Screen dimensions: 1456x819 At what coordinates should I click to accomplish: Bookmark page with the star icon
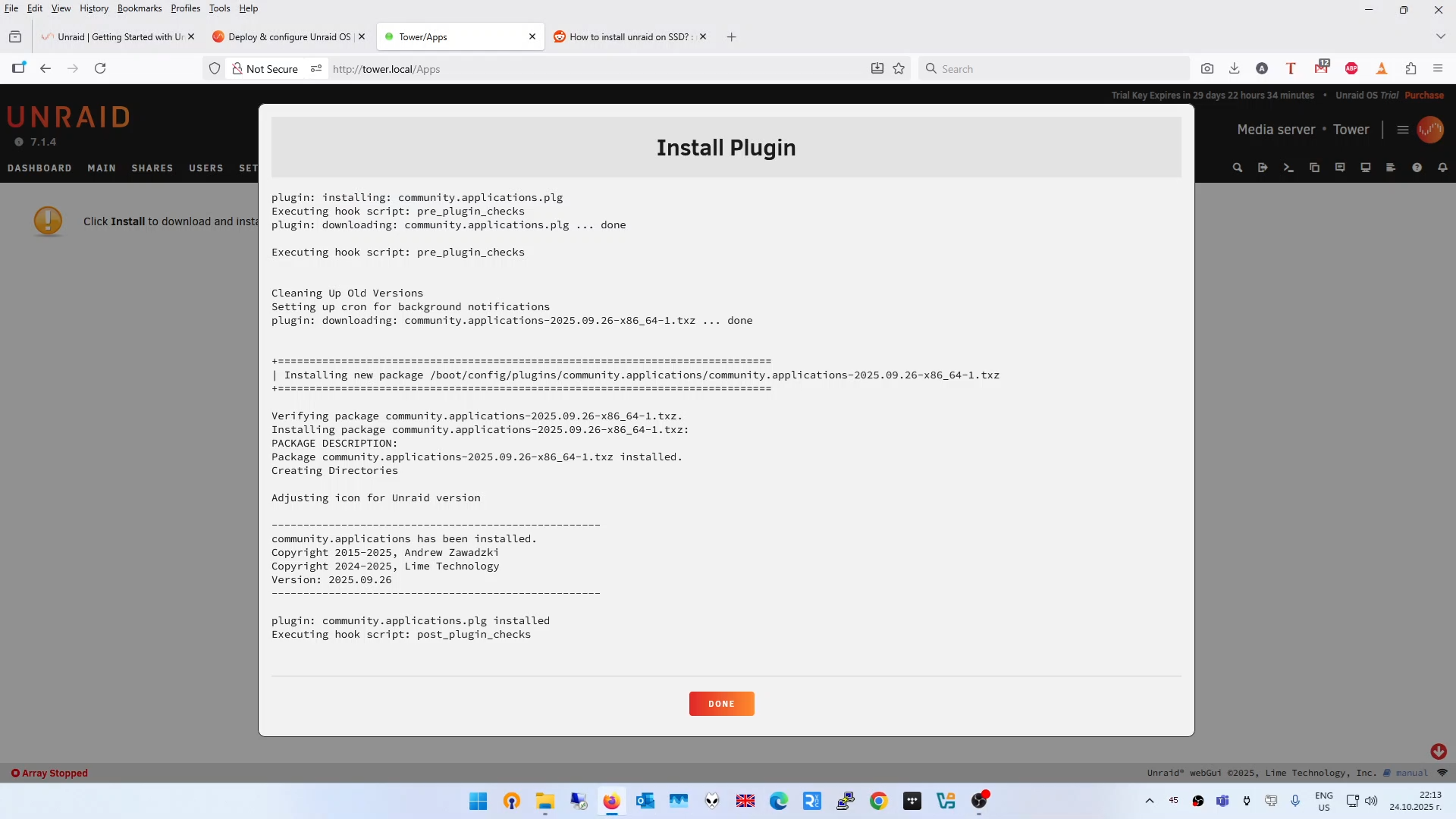pos(899,69)
